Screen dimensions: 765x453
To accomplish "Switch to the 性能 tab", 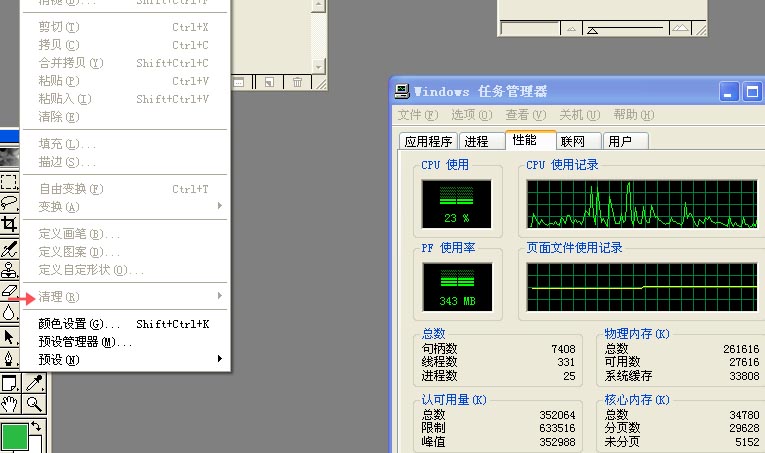I will (x=531, y=140).
